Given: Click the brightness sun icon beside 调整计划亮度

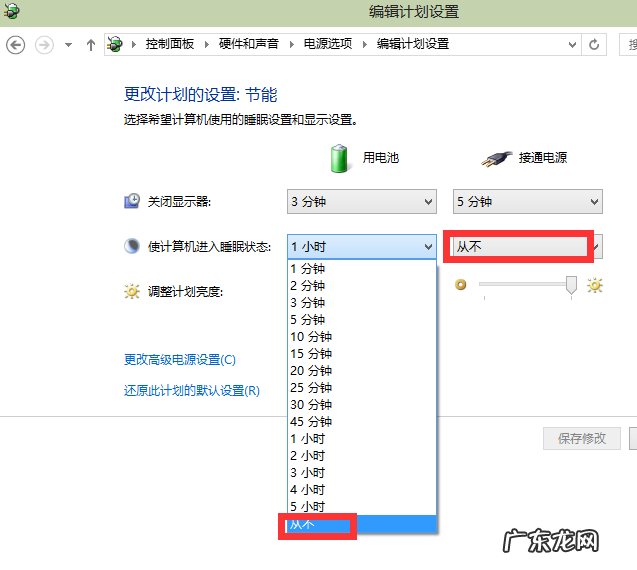Looking at the screenshot, I should 132,291.
